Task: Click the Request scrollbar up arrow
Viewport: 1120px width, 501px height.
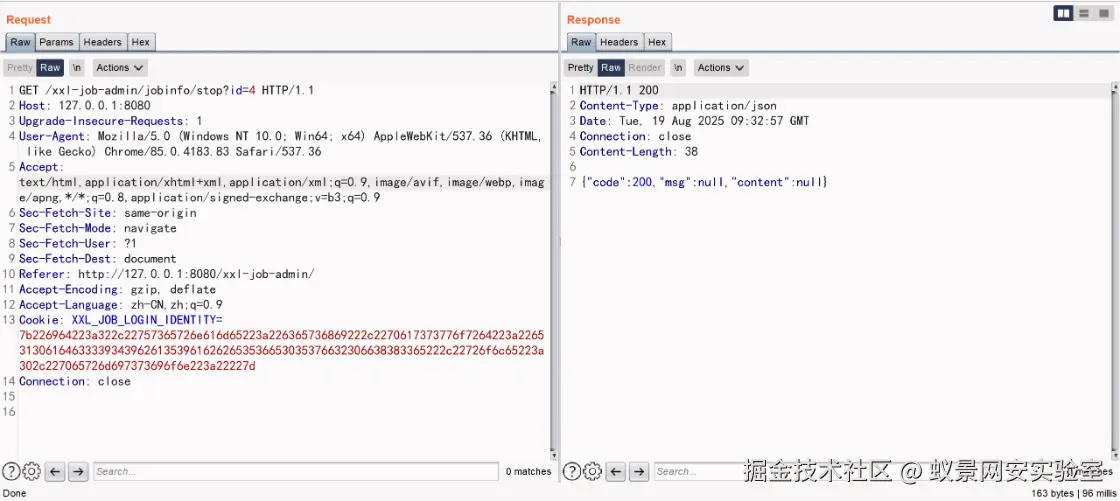Action: [x=553, y=88]
